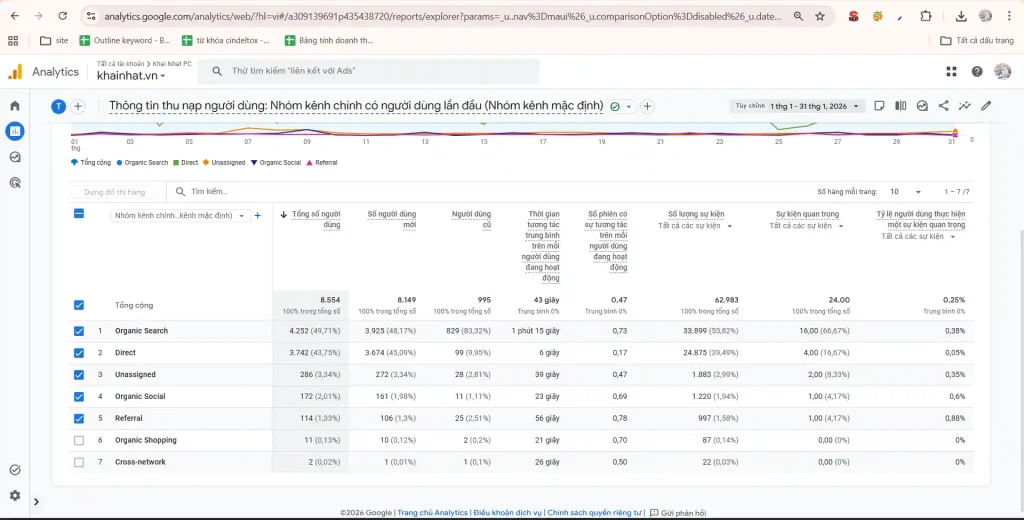1024x520 pixels.
Task: Click the report status check icon
Action: point(615,106)
